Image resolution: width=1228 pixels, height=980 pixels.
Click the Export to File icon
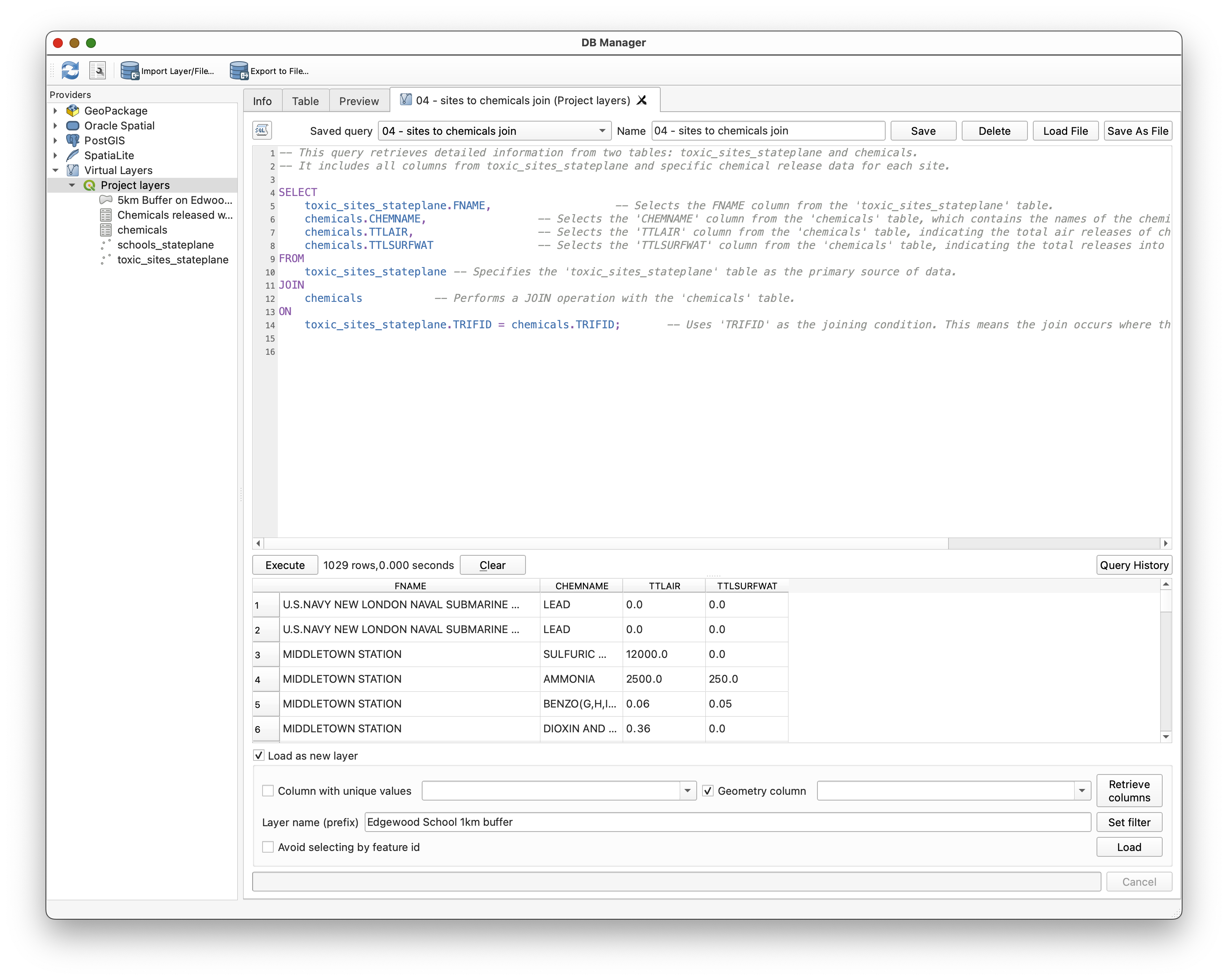click(239, 71)
